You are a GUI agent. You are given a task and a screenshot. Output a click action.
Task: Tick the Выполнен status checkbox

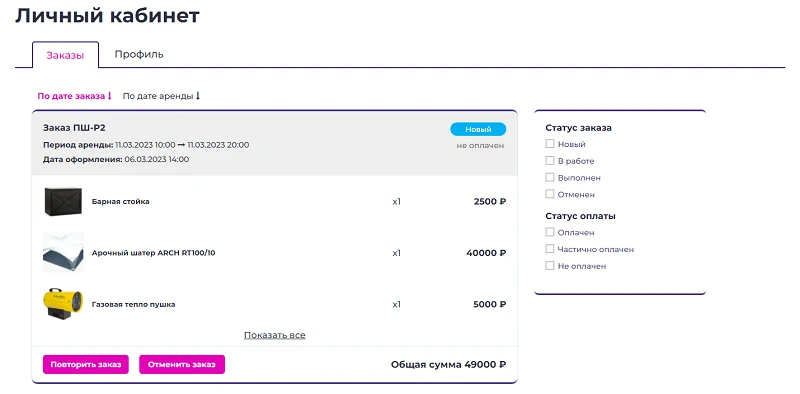click(x=549, y=177)
